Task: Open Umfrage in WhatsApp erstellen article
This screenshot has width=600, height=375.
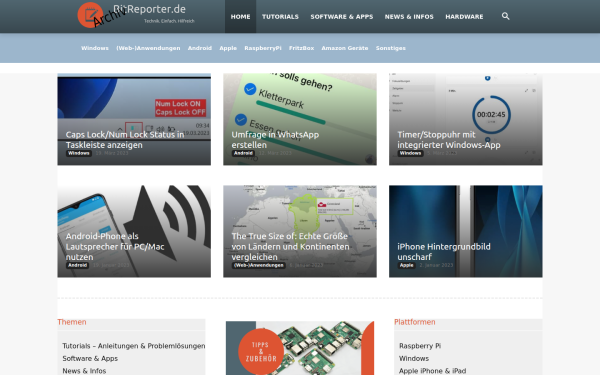Action: point(300,119)
